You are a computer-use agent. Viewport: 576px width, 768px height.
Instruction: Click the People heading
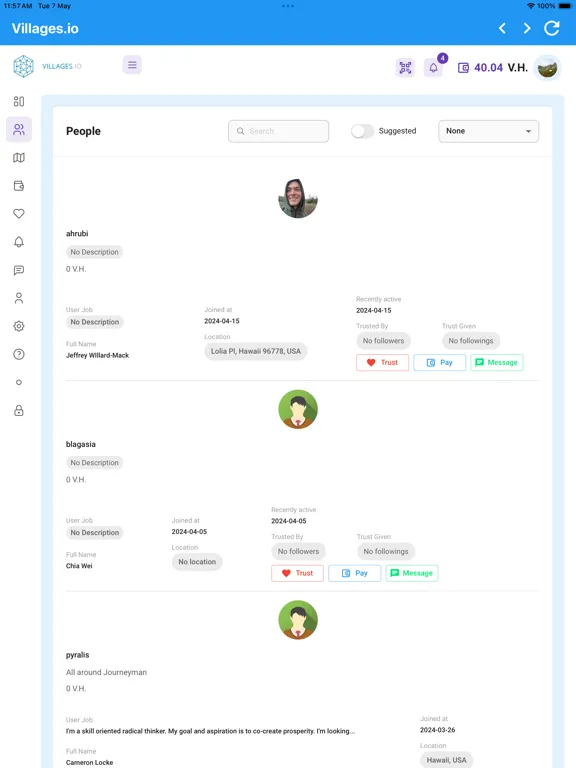tap(83, 131)
